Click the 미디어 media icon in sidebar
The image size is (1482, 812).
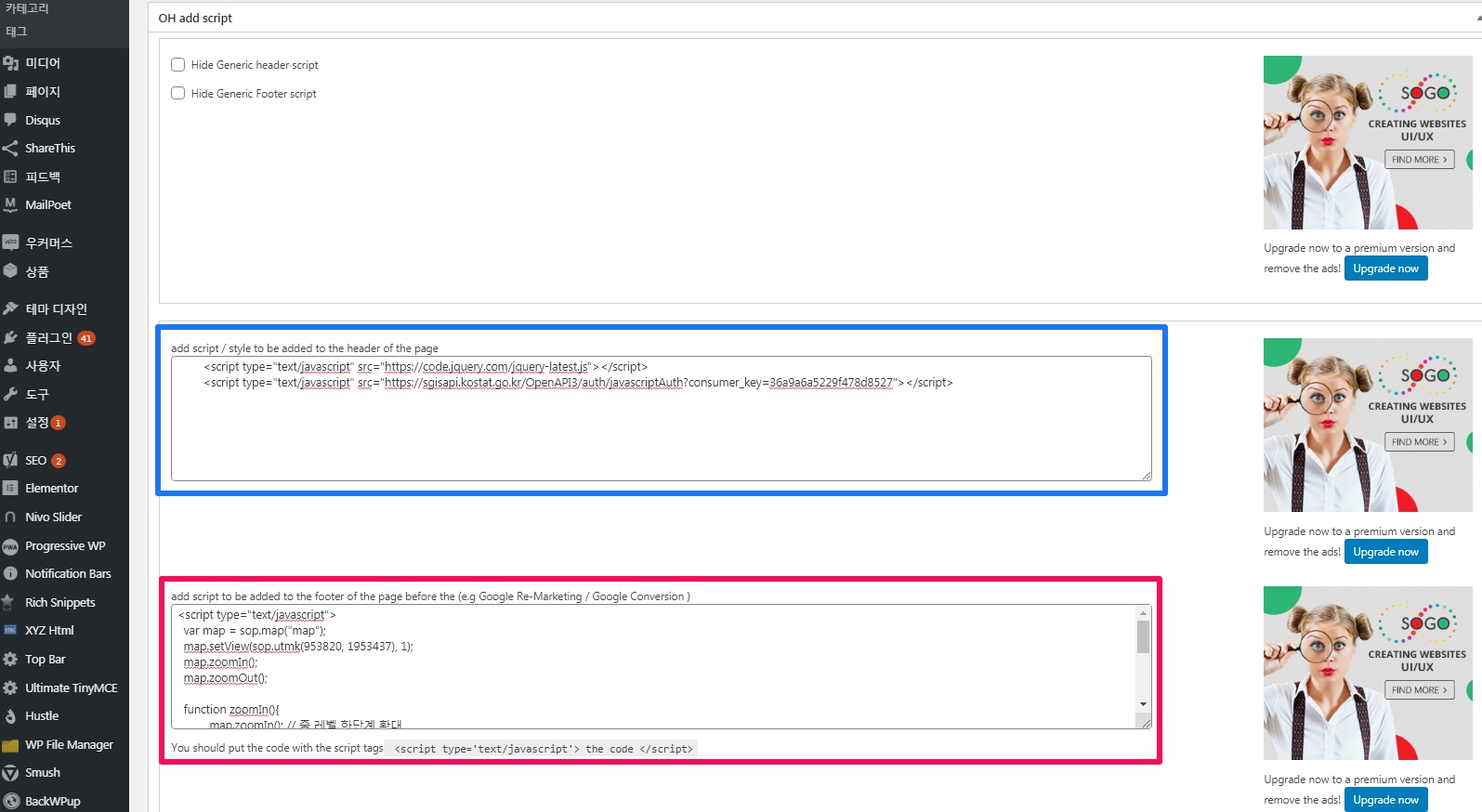(10, 63)
